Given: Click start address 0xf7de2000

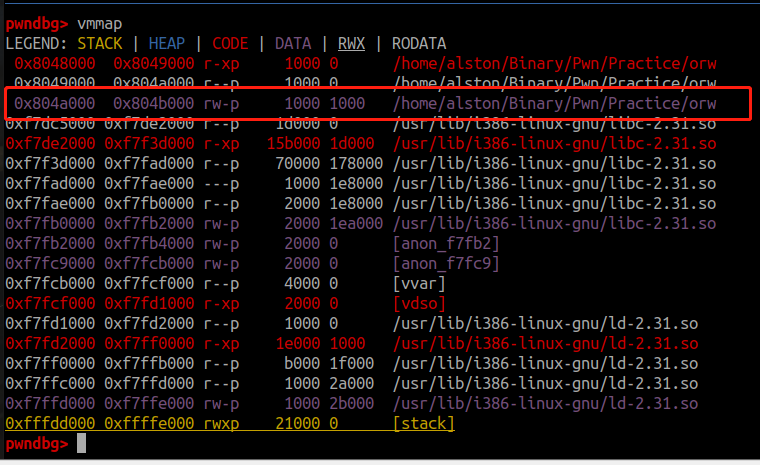Looking at the screenshot, I should coord(50,143).
